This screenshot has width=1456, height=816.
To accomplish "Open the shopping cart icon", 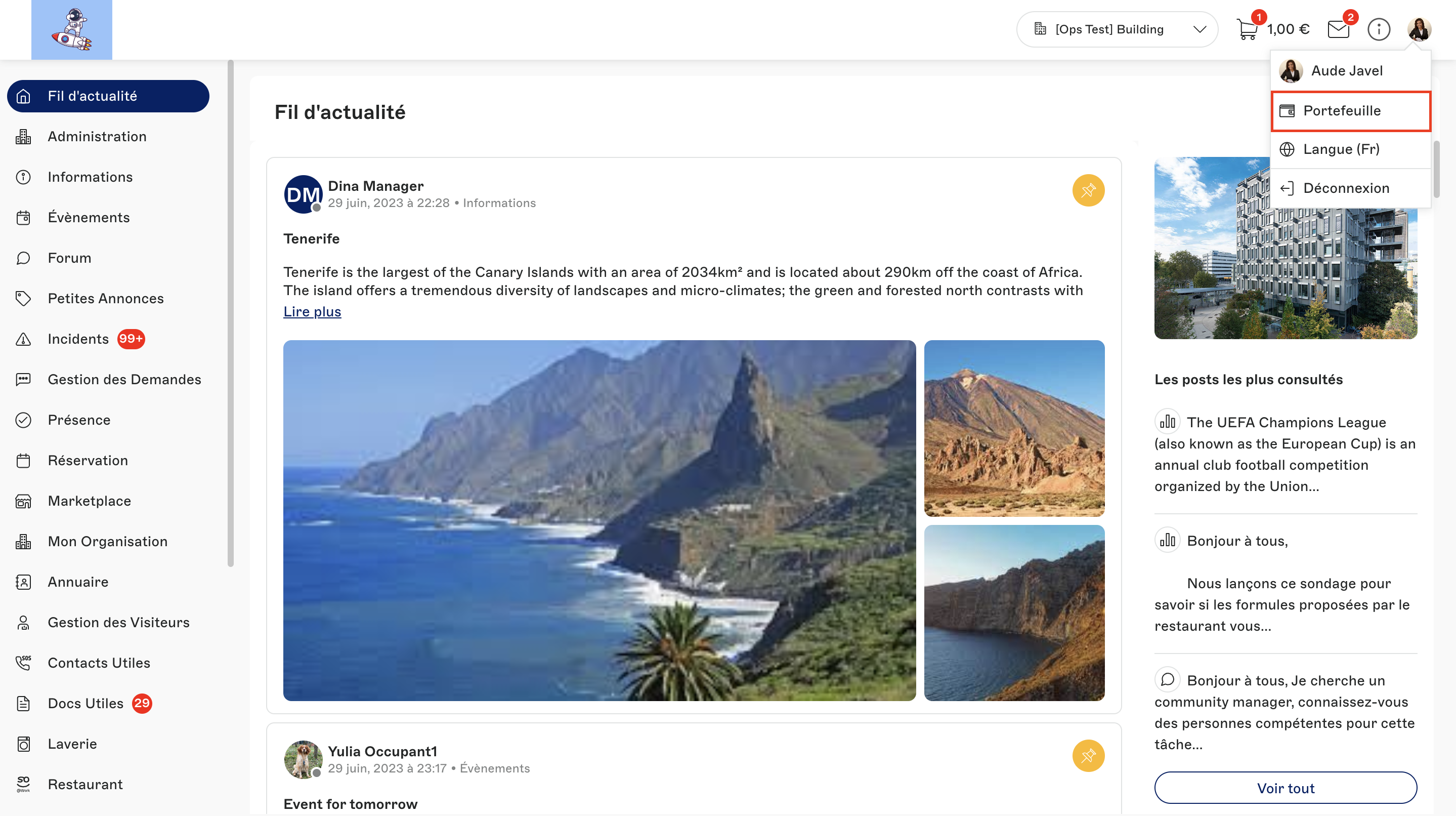I will click(1247, 29).
